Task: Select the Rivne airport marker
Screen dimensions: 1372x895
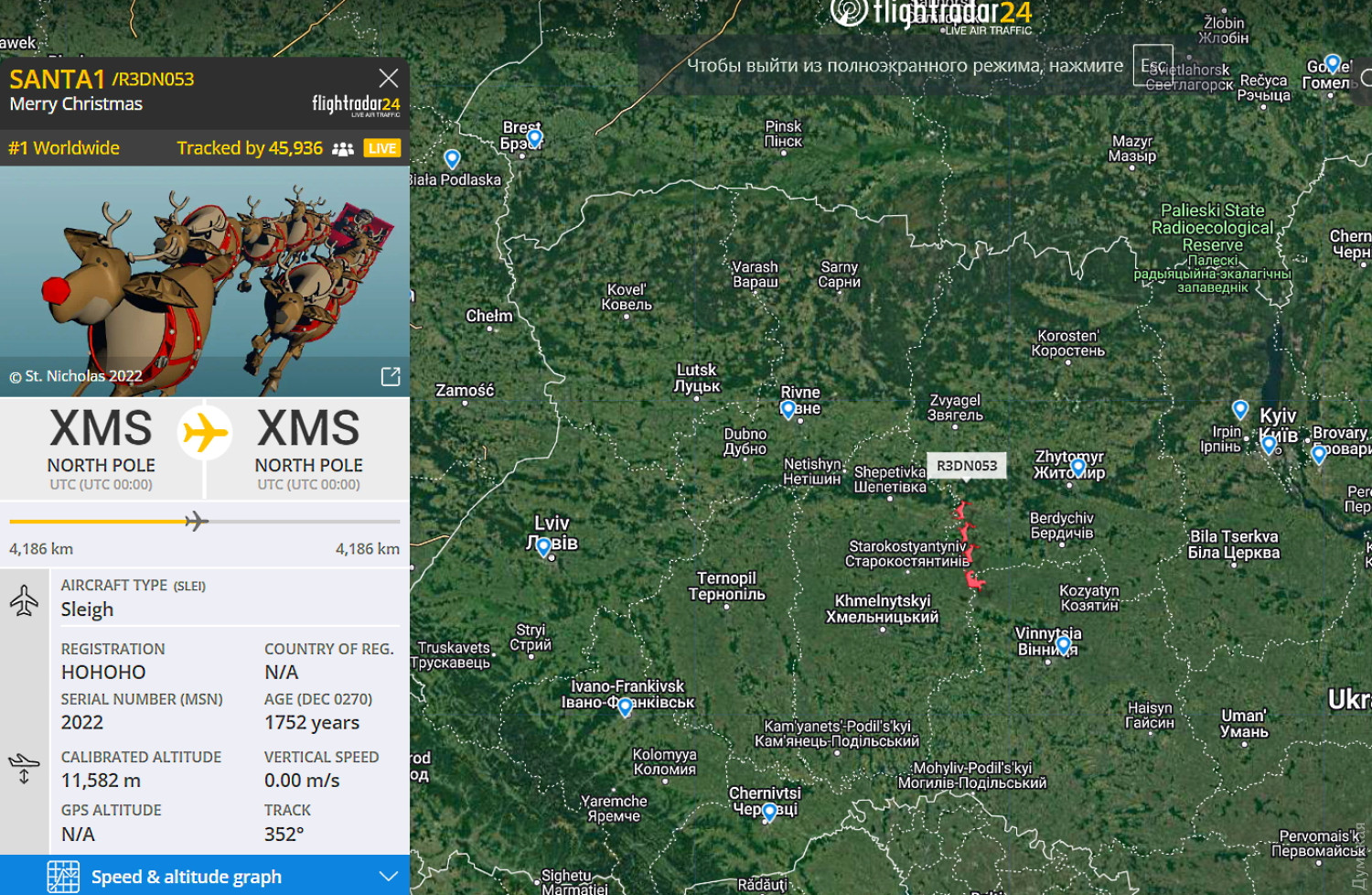Action: pyautogui.click(x=788, y=409)
